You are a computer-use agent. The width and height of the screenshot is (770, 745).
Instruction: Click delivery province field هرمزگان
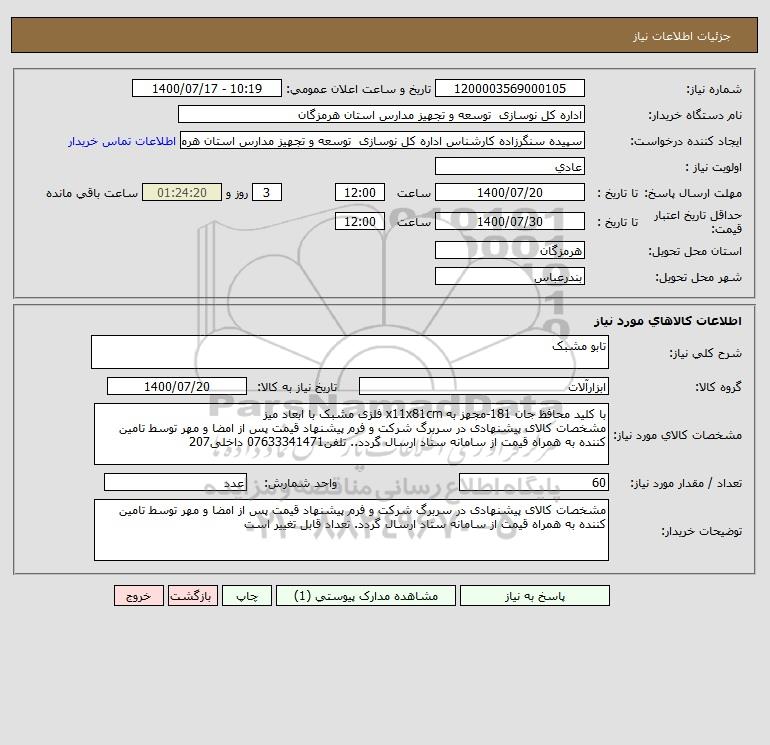click(510, 250)
